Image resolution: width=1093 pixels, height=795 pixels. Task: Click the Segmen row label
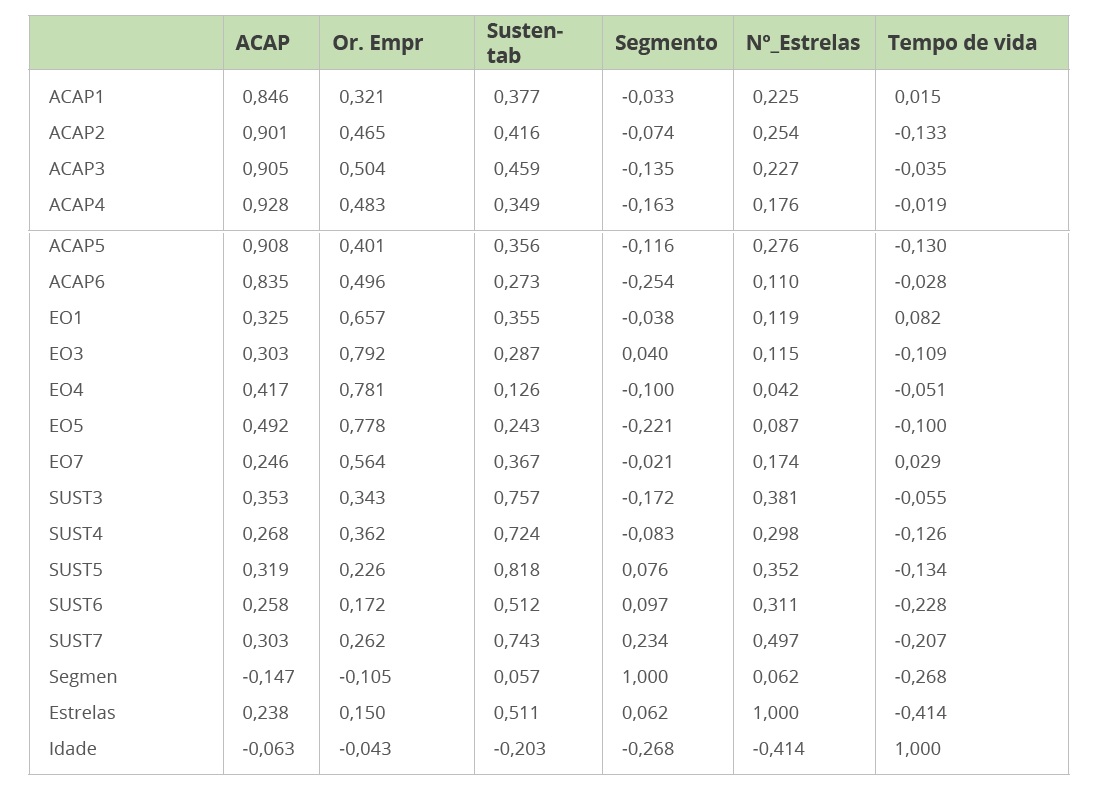(82, 677)
